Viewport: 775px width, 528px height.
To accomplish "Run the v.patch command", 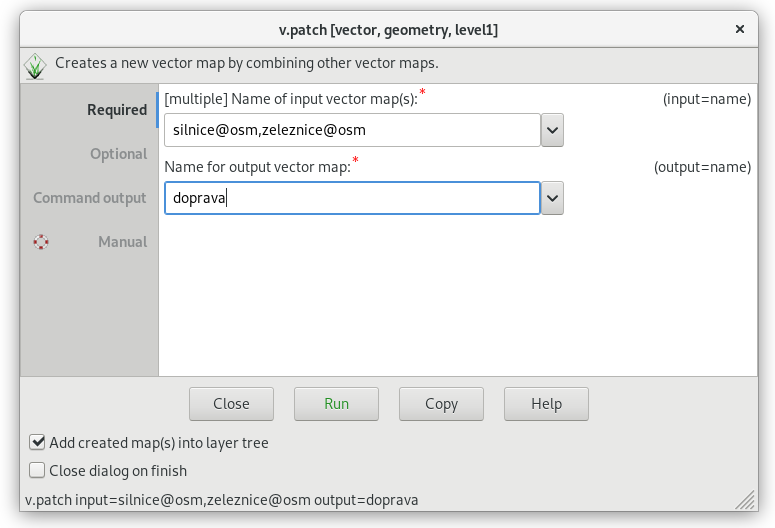I will [336, 404].
